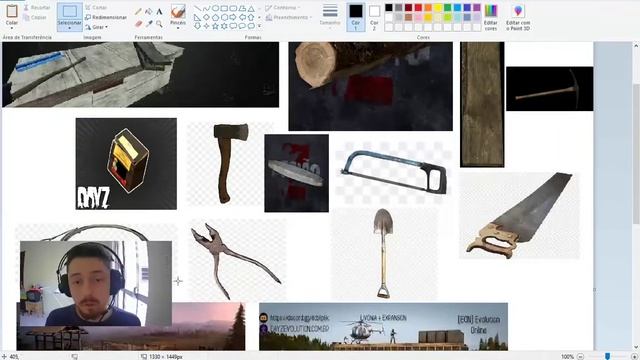The image size is (640, 360).
Task: Choose the Oval callout shape
Action: click(x=242, y=26)
